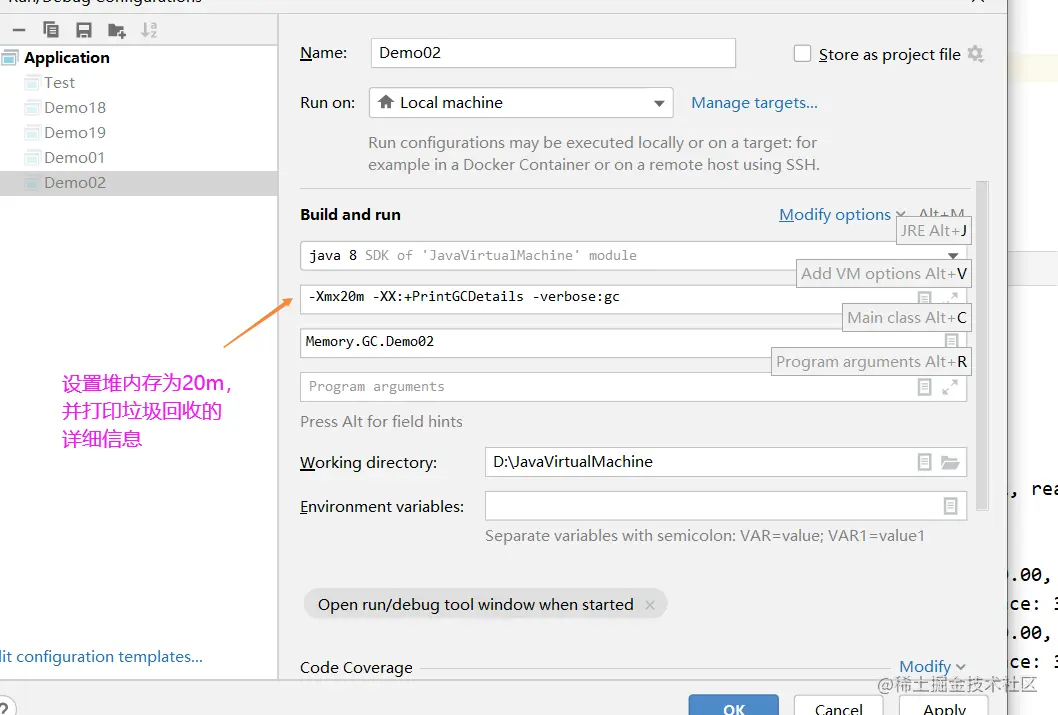Click the JRE Alt+J hint

coord(934,231)
